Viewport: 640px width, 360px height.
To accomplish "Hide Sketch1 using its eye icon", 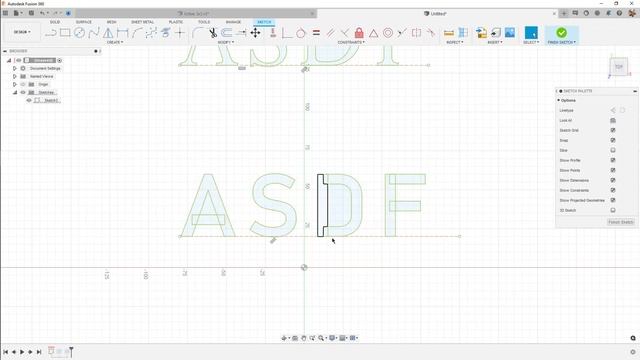I will point(29,100).
